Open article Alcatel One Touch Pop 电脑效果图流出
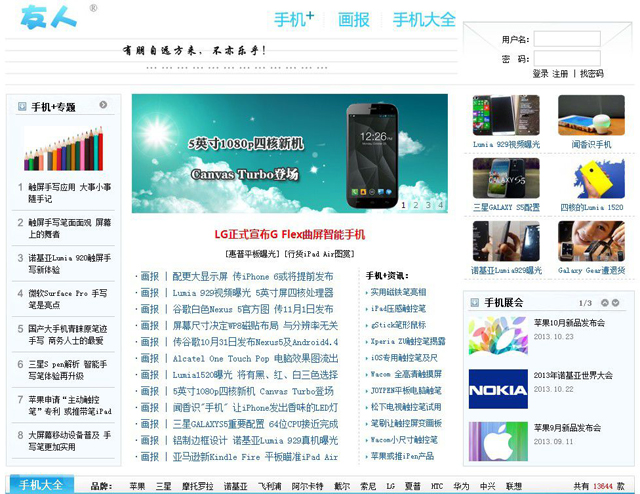The height and width of the screenshot is (494, 640). [x=255, y=358]
